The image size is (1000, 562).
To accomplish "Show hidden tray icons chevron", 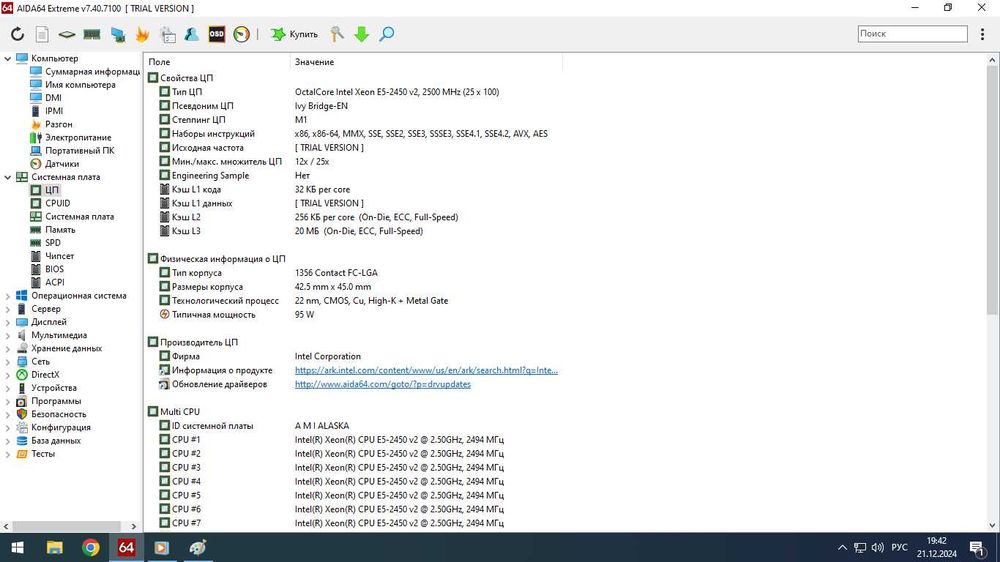I will click(x=842, y=548).
